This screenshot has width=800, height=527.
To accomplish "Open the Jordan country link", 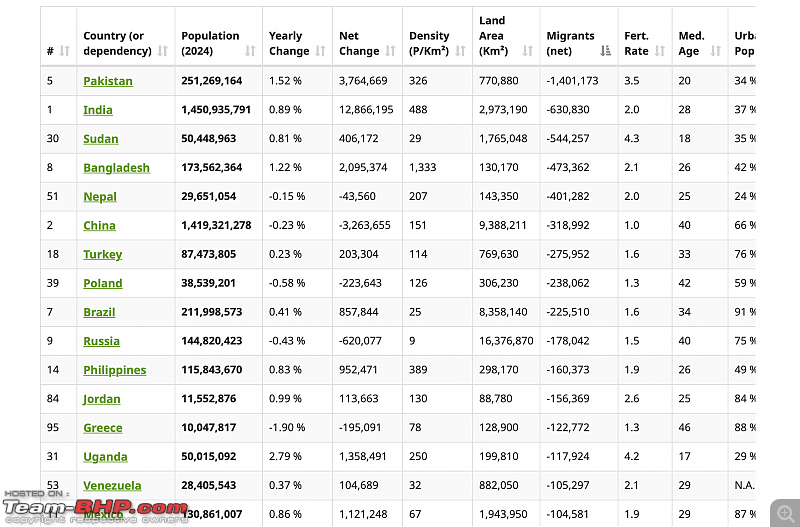I will (x=102, y=399).
